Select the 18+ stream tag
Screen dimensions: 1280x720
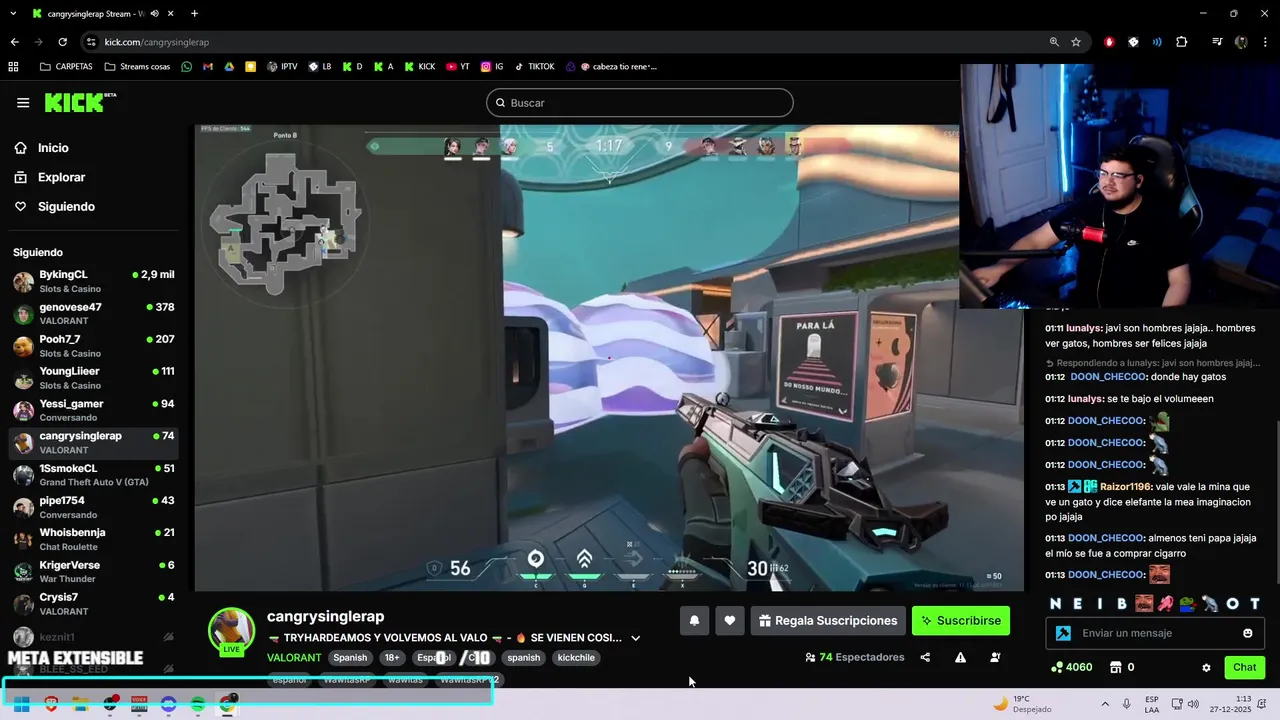(392, 658)
